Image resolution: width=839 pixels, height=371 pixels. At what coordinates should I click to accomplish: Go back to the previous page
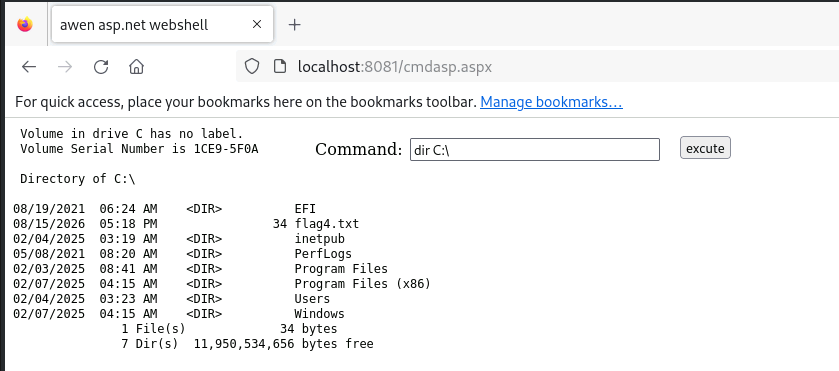[29, 66]
